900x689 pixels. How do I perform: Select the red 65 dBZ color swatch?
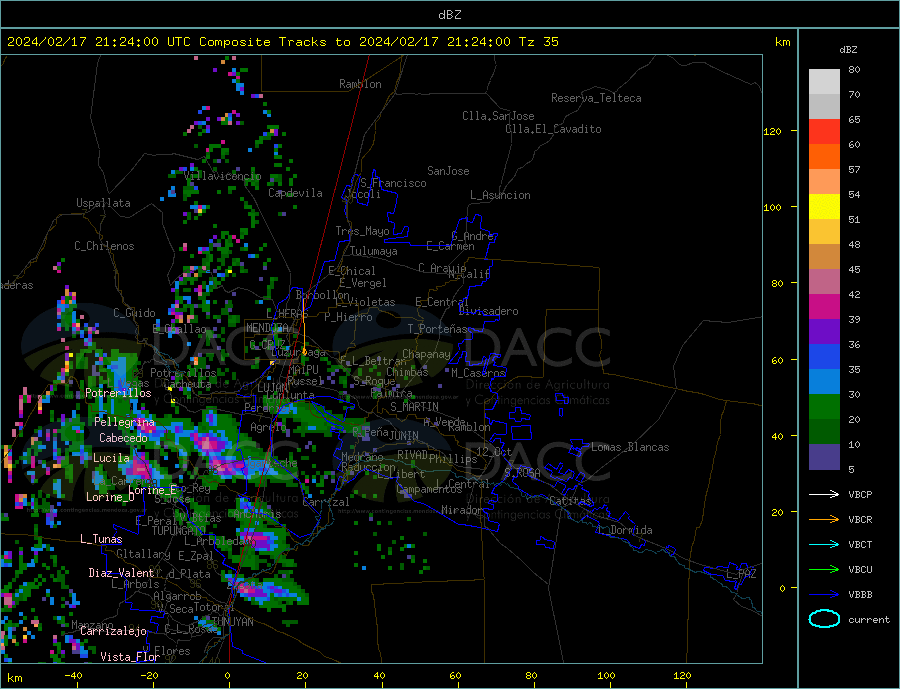824,131
